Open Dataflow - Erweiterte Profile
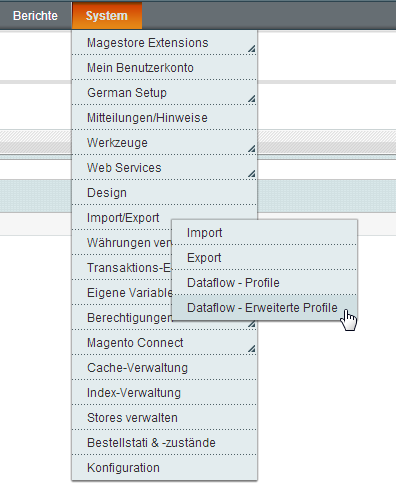Image resolution: width=396 pixels, height=495 pixels. 265,308
